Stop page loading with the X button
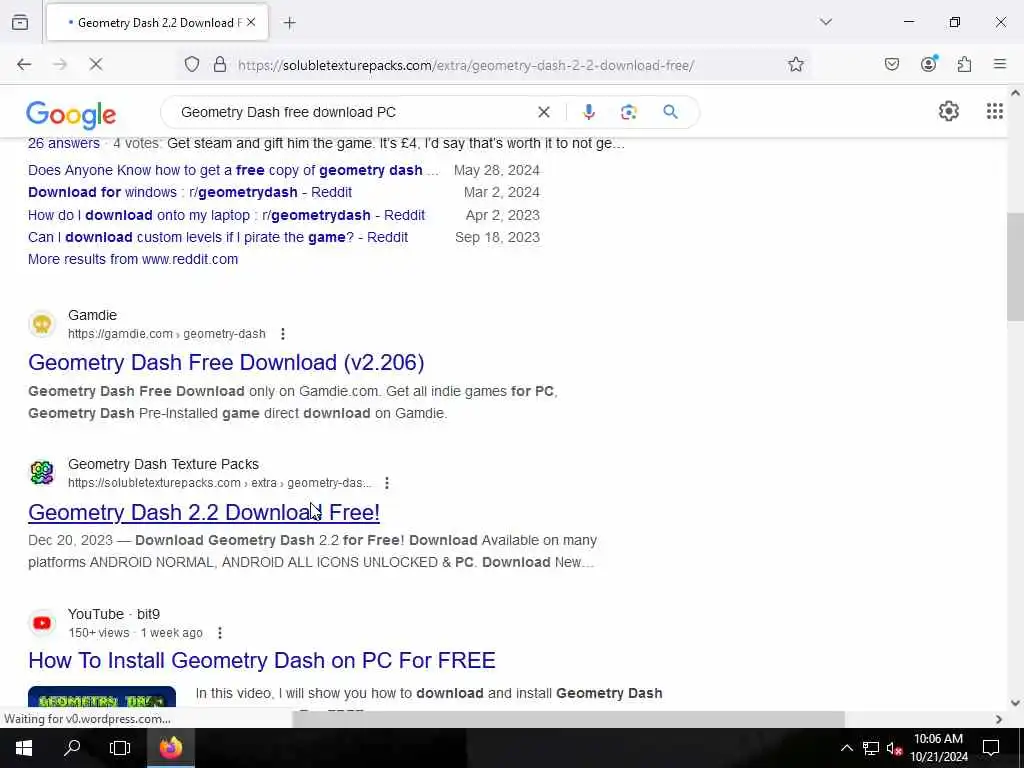 (96, 64)
